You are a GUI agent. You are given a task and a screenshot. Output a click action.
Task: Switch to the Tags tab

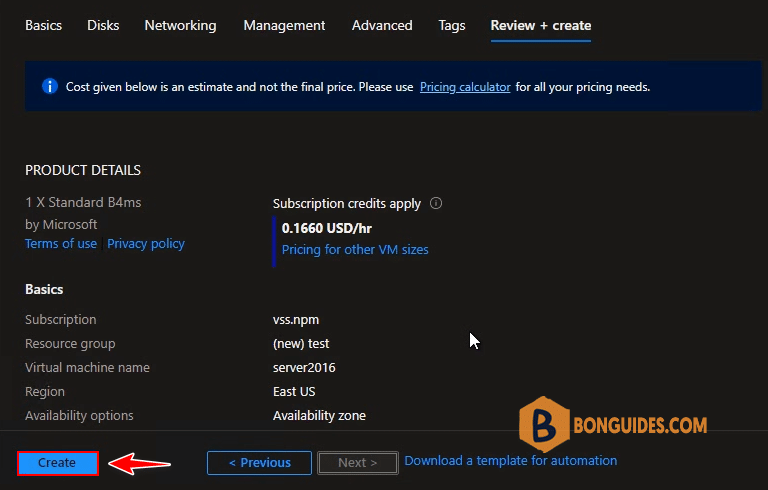tap(452, 25)
